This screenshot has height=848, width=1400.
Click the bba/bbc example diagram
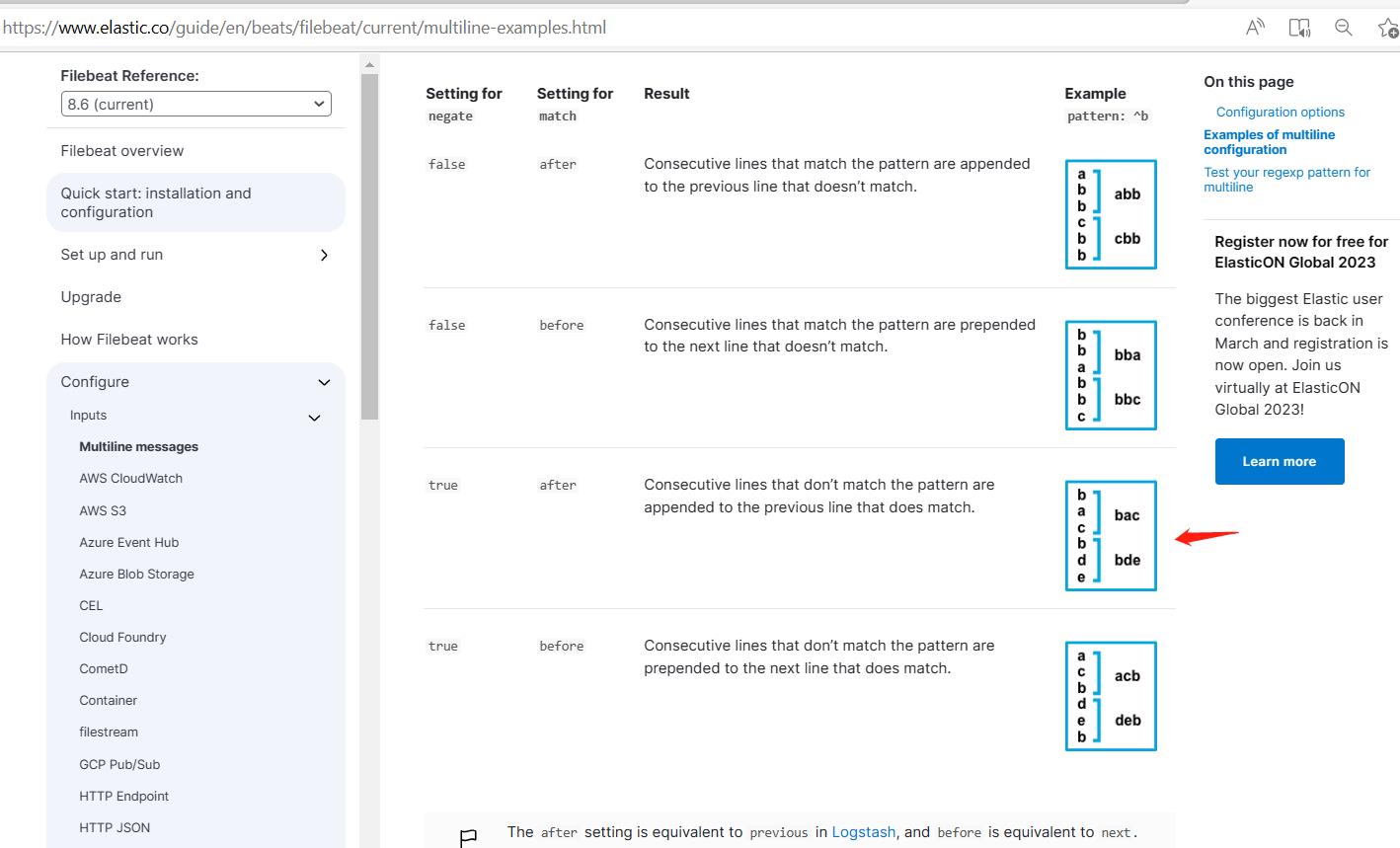[x=1111, y=375]
